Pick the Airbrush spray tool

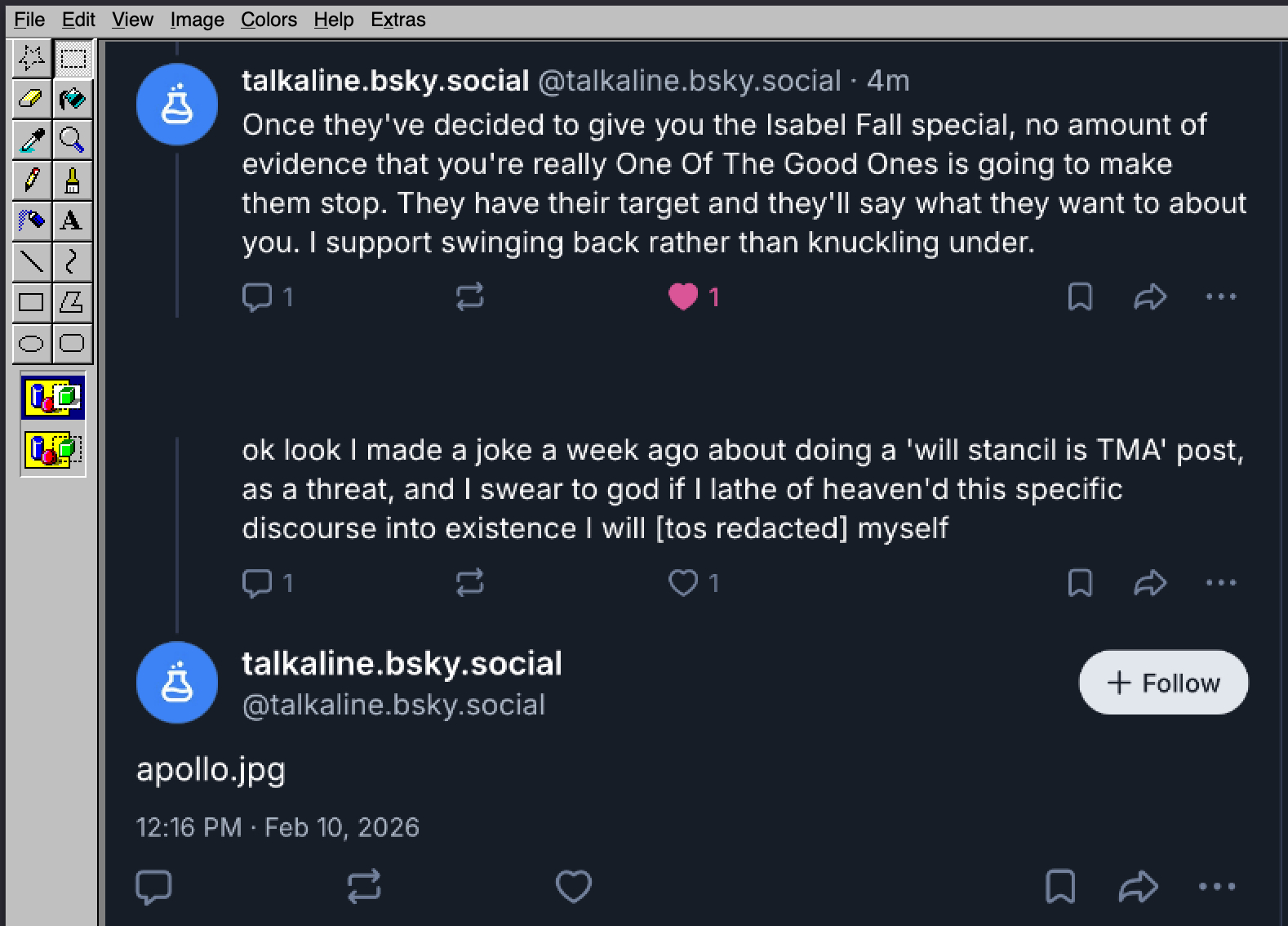pos(31,221)
